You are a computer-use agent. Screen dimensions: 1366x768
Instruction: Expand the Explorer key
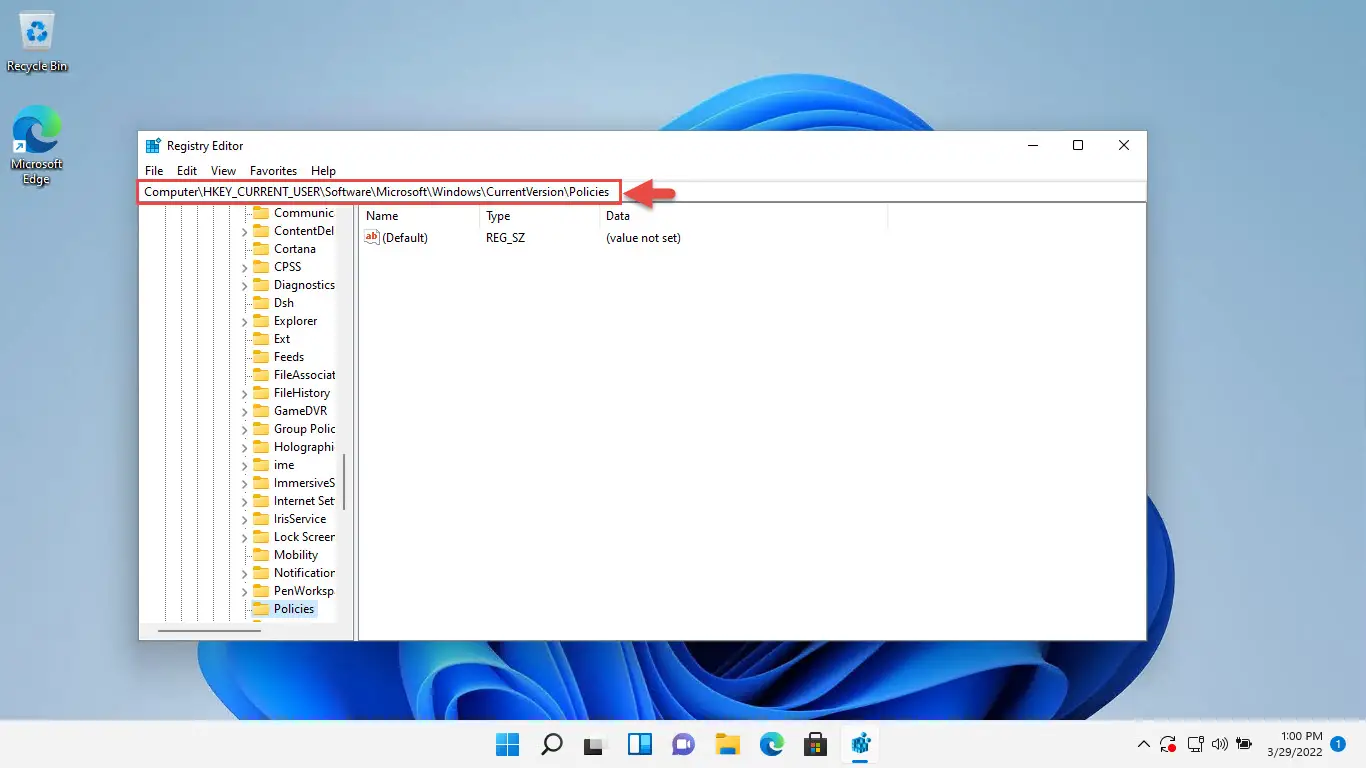pos(244,321)
